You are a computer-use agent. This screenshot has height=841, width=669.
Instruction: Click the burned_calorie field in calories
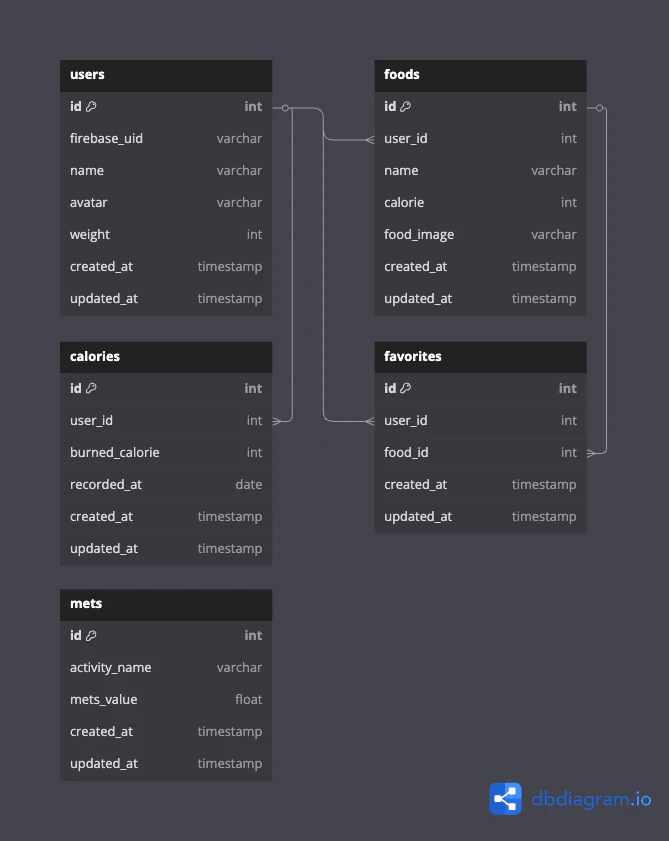(166, 453)
